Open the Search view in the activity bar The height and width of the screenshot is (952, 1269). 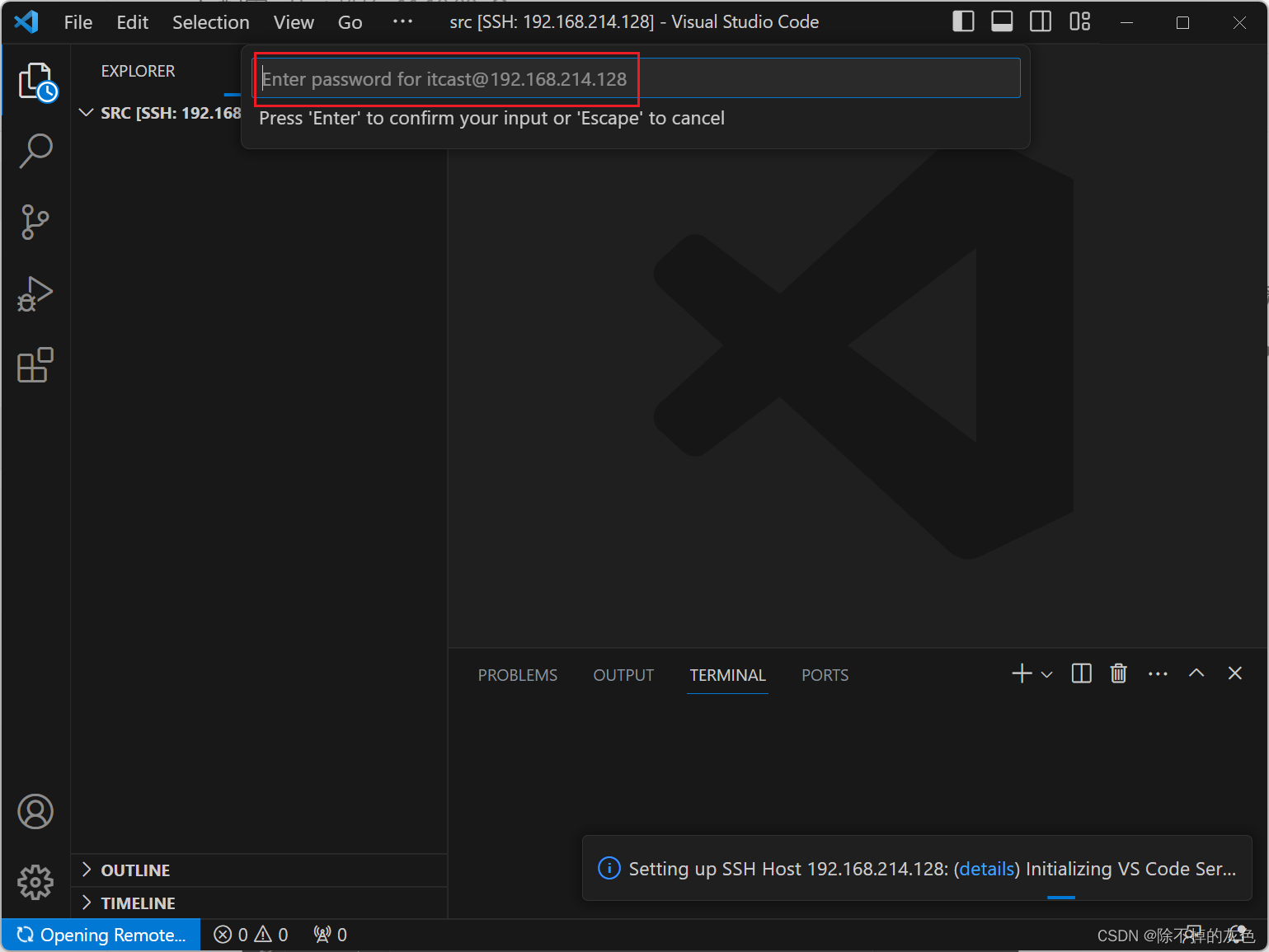click(x=35, y=151)
